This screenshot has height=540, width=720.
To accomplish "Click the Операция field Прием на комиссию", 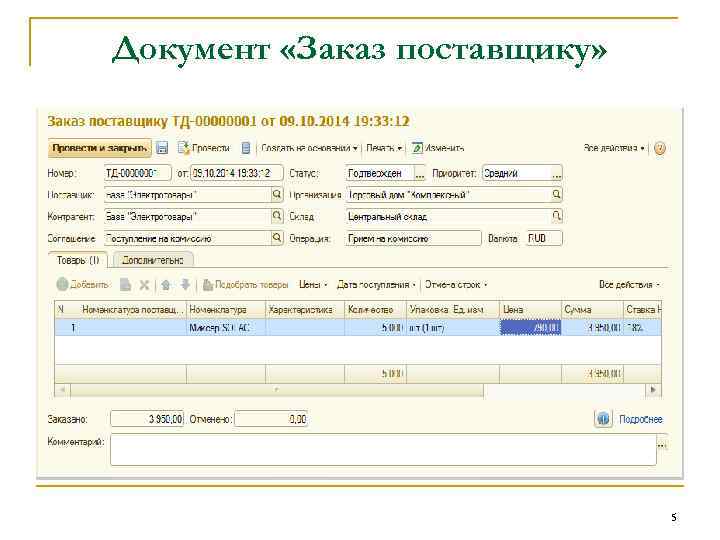I will pos(413,238).
